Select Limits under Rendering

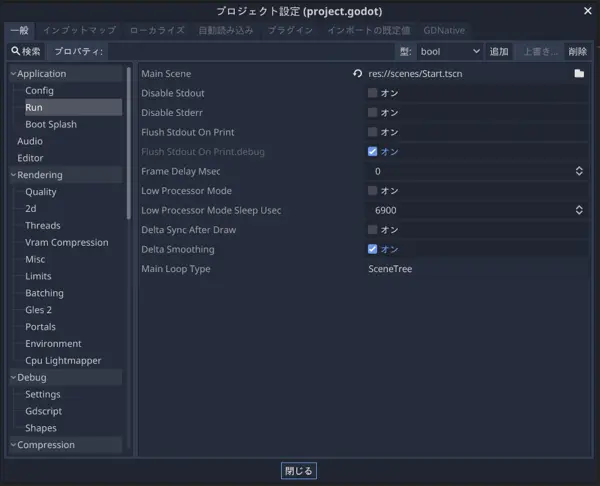click(x=38, y=276)
